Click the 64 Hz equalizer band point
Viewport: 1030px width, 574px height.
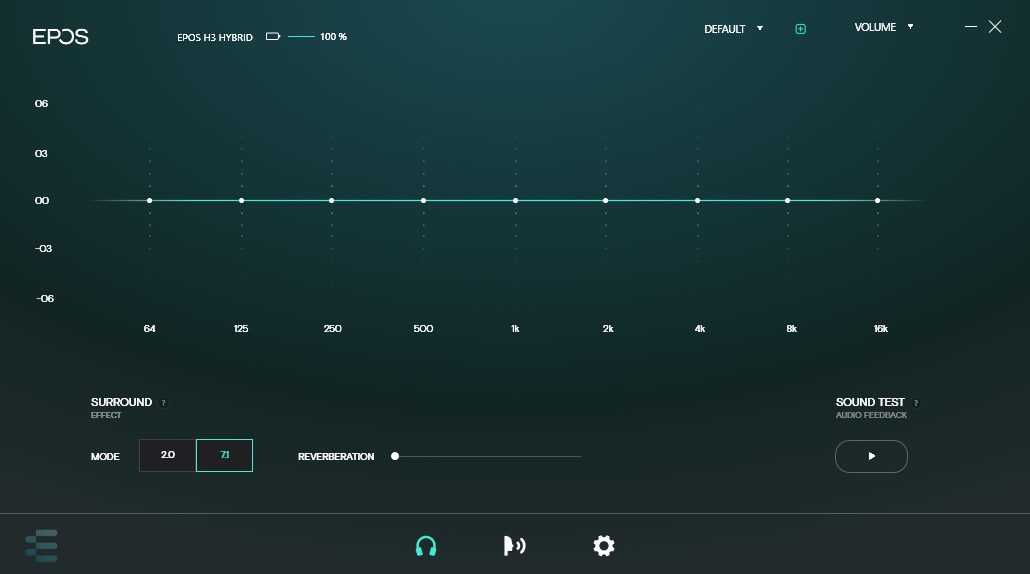click(149, 201)
